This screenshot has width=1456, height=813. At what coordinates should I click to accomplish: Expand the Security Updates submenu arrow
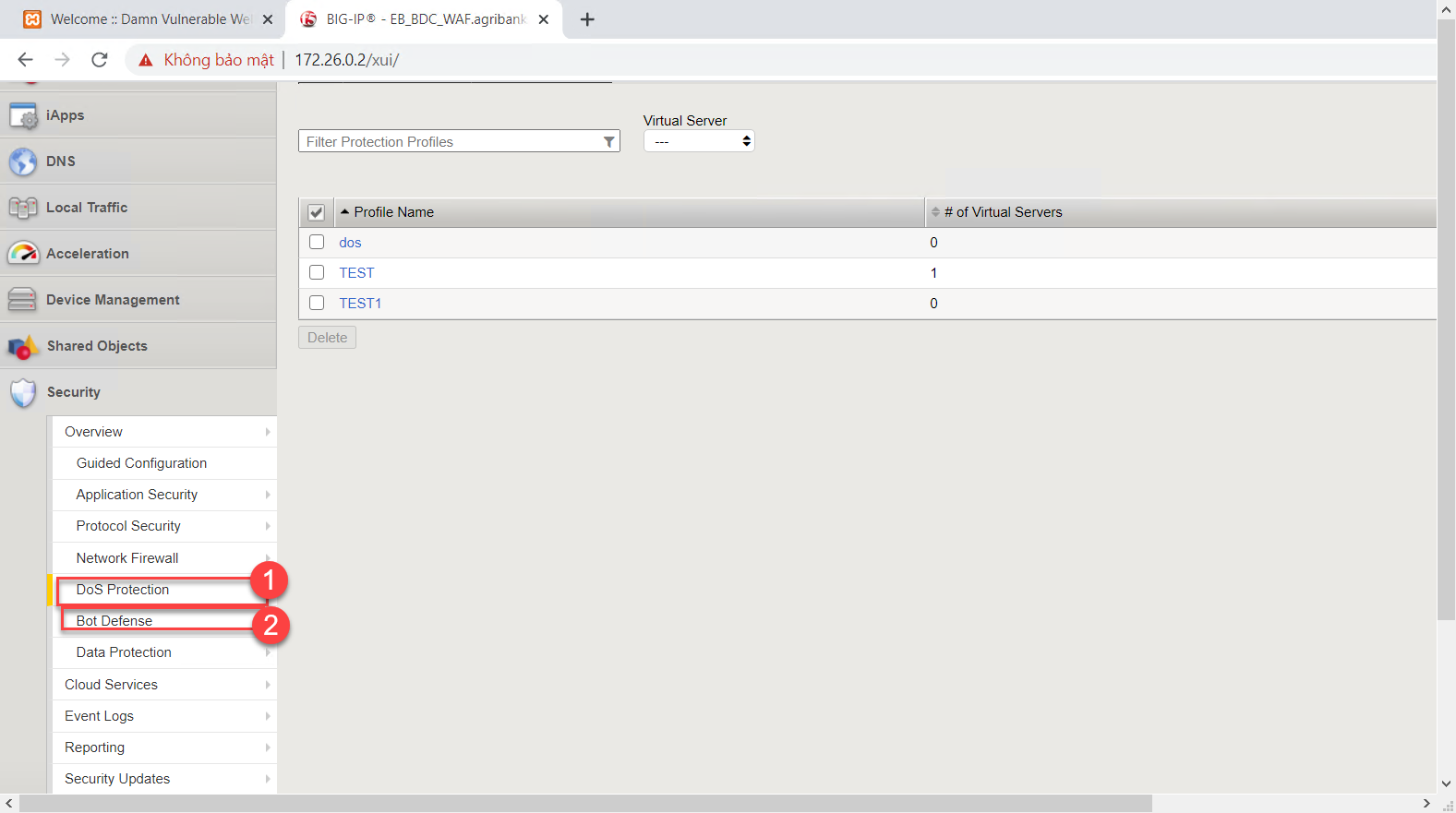[268, 779]
